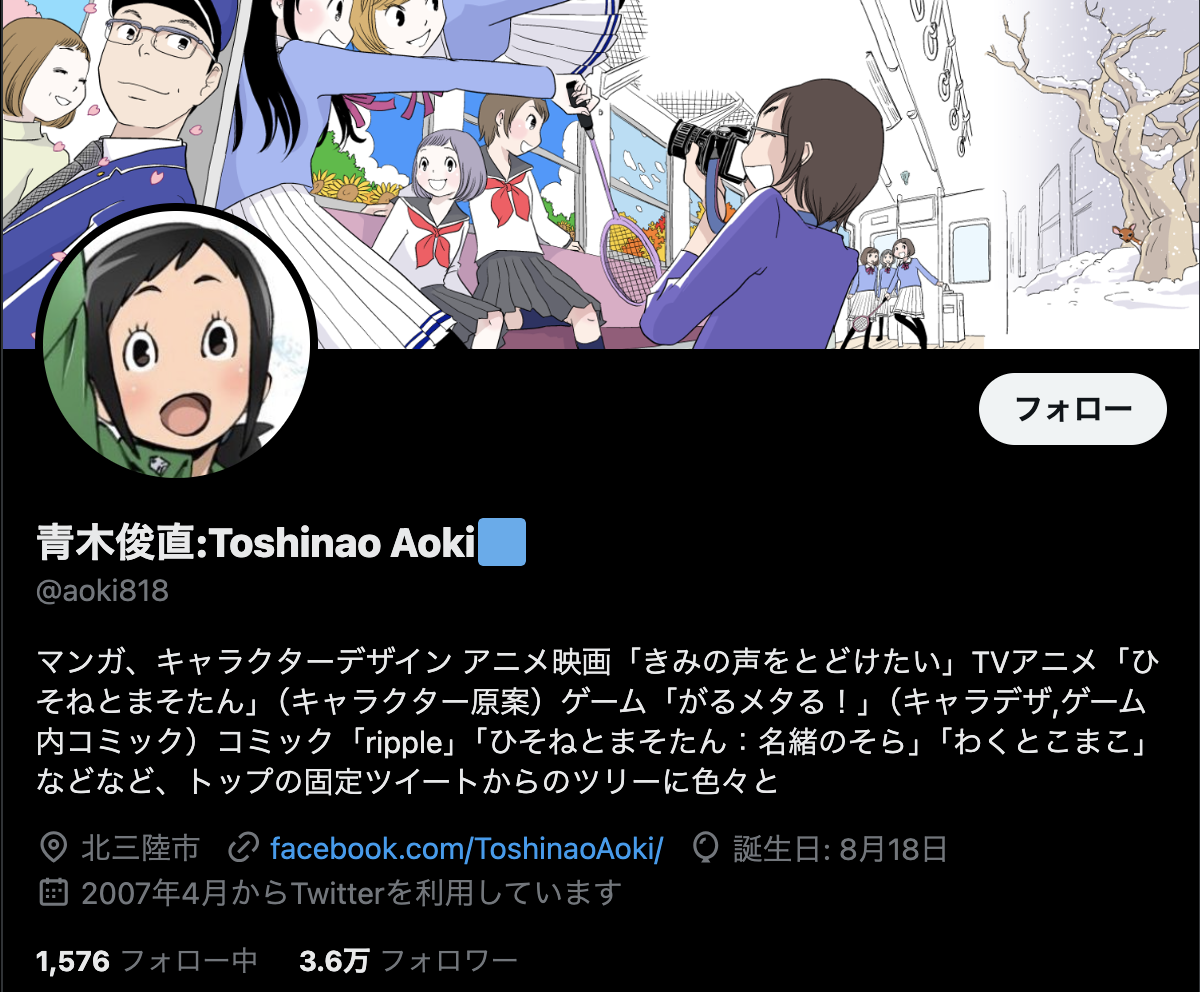Open the 3.6万 フォロワー followers list
This screenshot has height=992, width=1200.
tap(408, 962)
